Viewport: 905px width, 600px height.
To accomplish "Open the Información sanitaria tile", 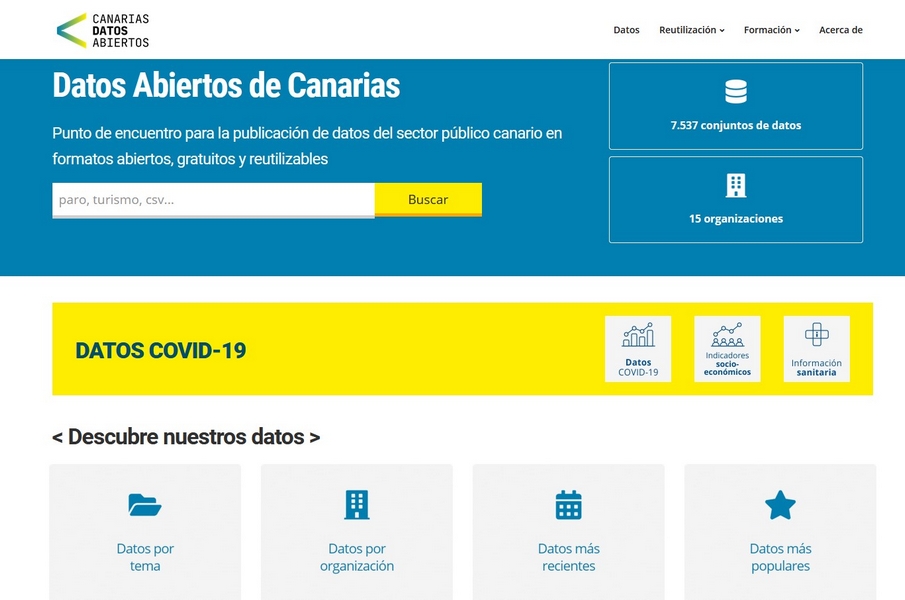I will [816, 349].
